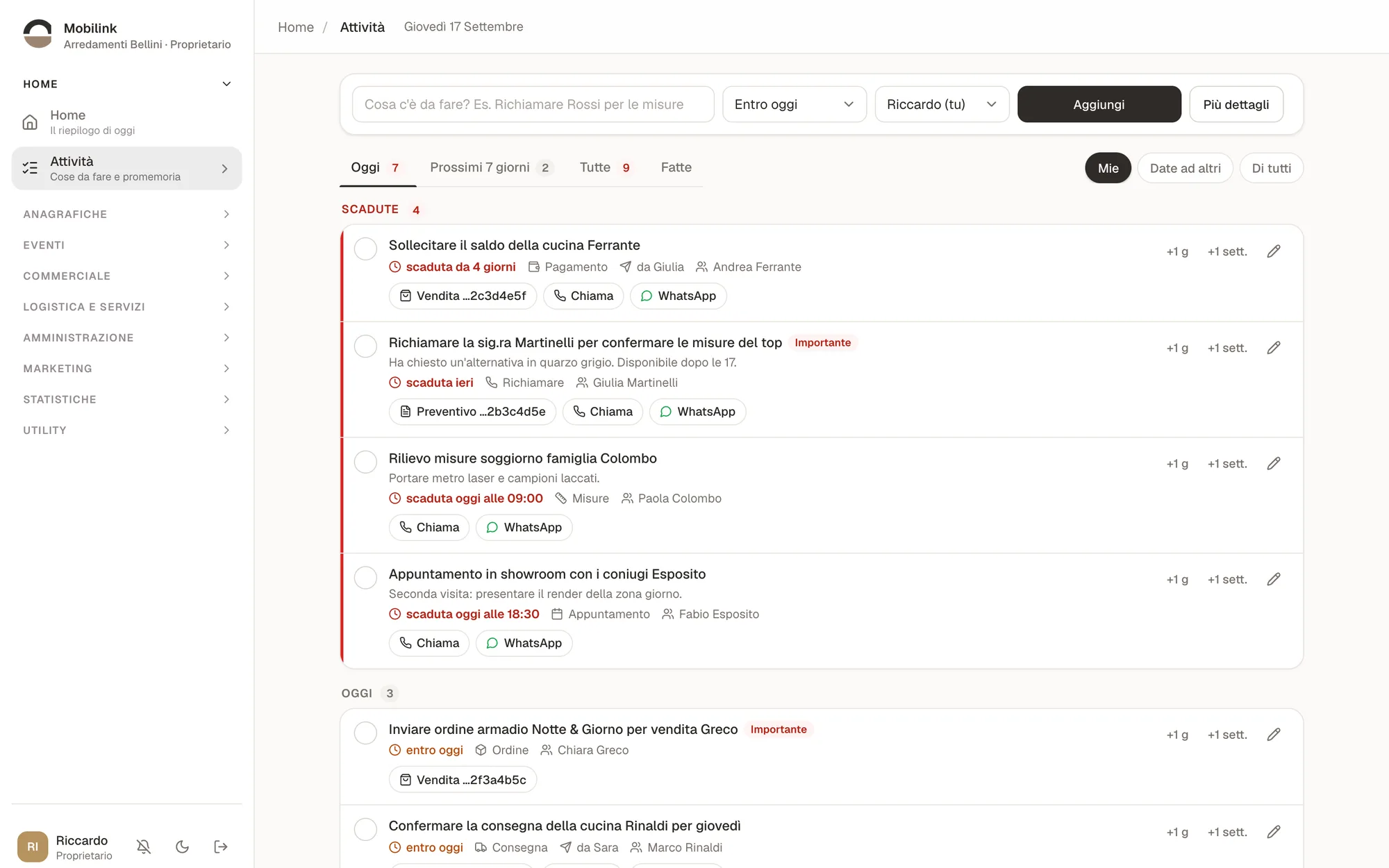
Task: Mark Confermare consegna Rinaldi as done
Action: click(365, 829)
